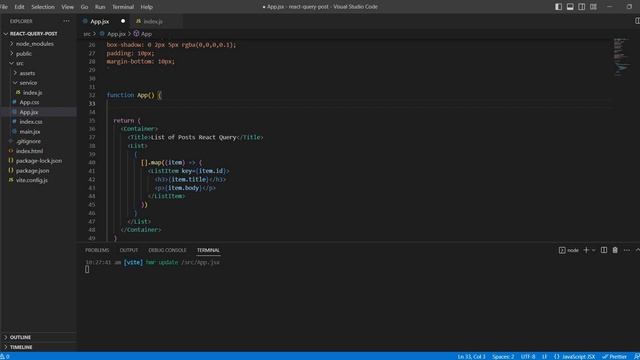Screen dimensions: 640x360
Task: Select the node terminal instance
Action: click(x=569, y=250)
